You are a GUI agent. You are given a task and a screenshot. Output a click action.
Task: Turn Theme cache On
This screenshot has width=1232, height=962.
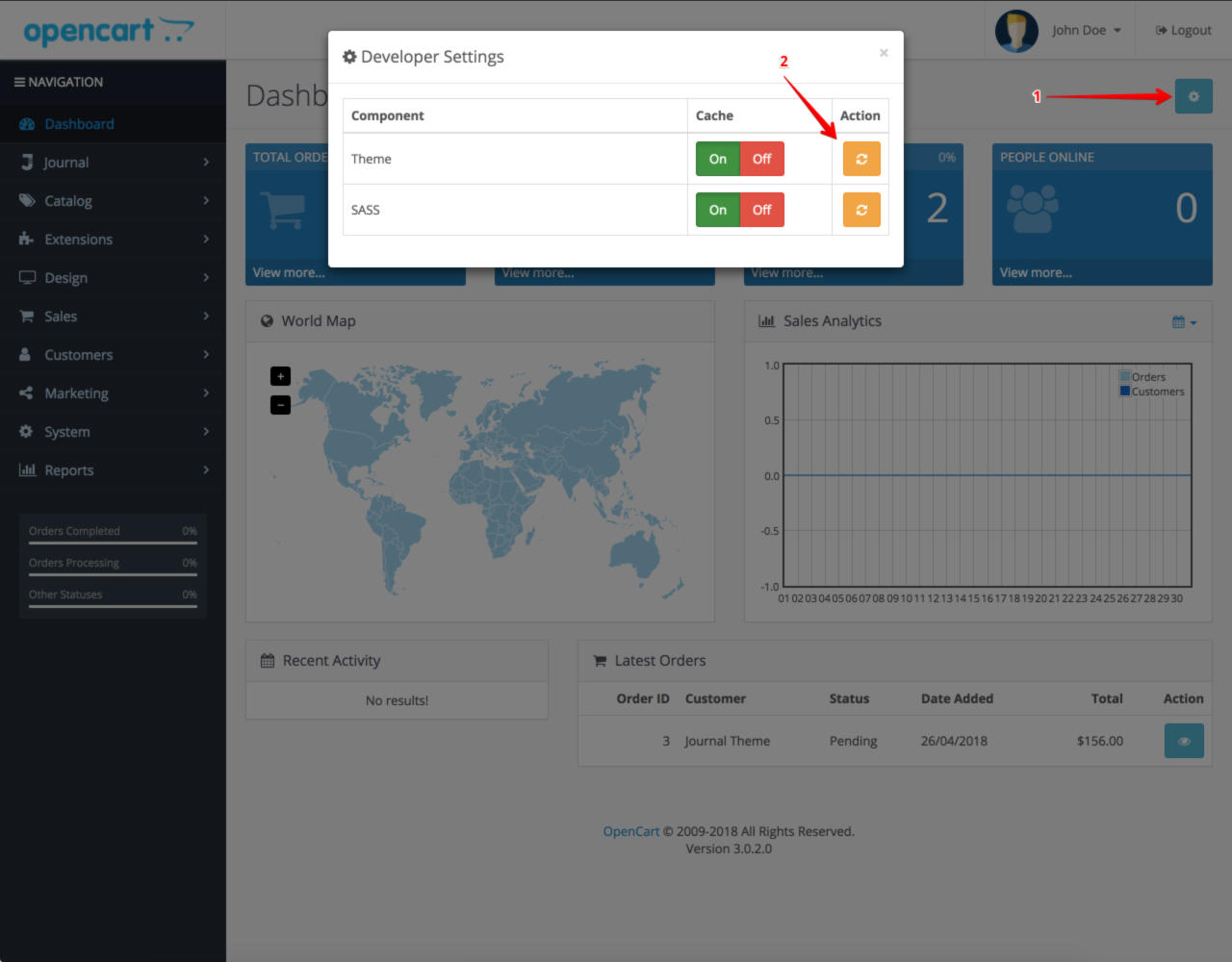pos(718,159)
